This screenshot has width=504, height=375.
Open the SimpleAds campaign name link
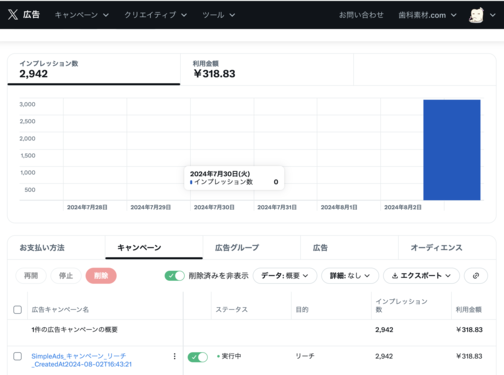pyautogui.click(x=82, y=360)
